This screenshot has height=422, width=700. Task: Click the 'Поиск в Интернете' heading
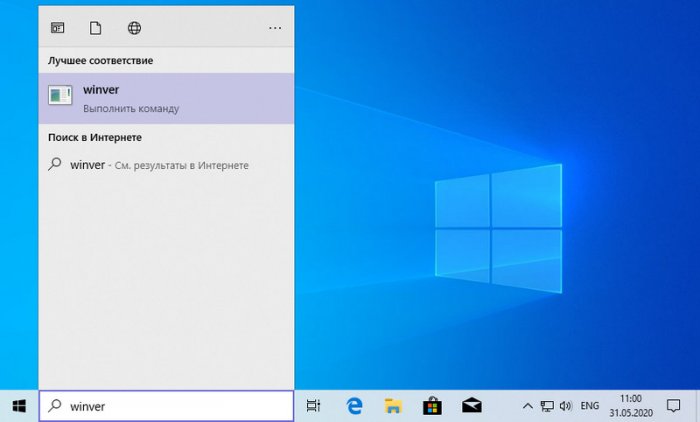tap(95, 138)
